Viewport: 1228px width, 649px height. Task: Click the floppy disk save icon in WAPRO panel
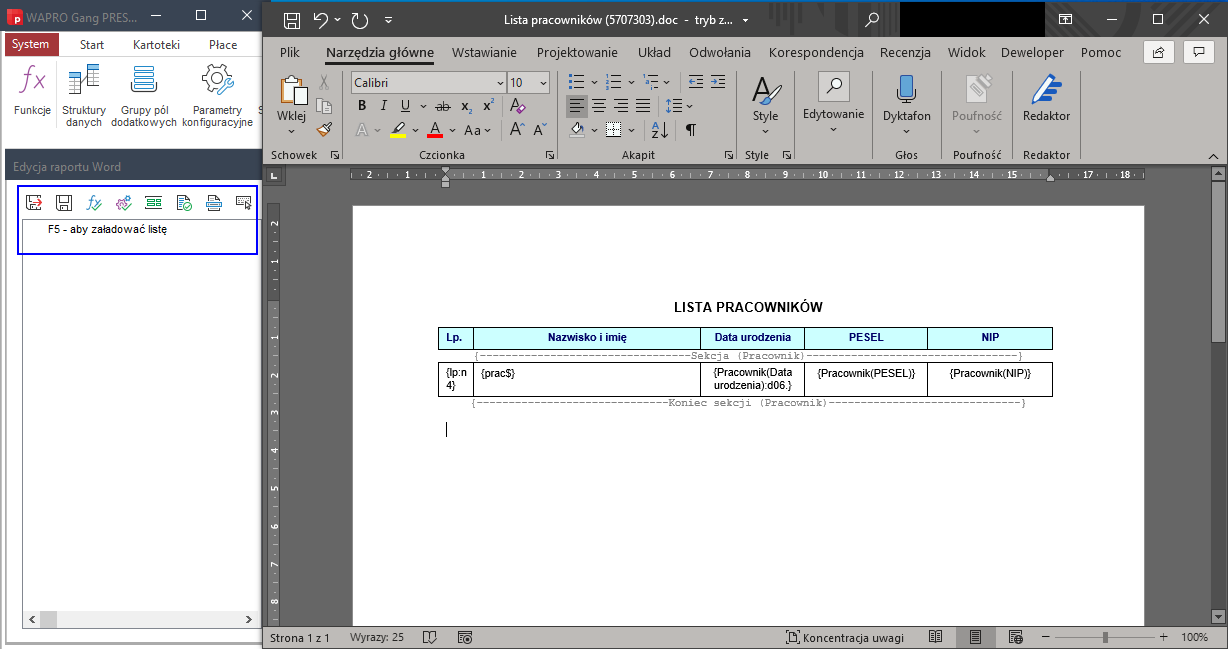[x=64, y=203]
